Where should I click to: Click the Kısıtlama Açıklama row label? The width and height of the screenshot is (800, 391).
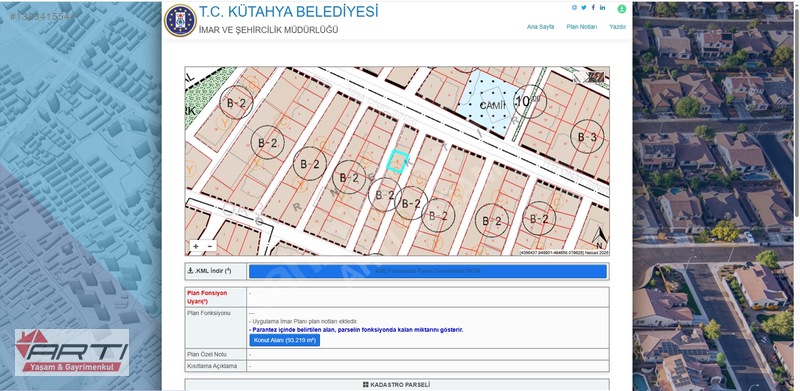[x=212, y=366]
